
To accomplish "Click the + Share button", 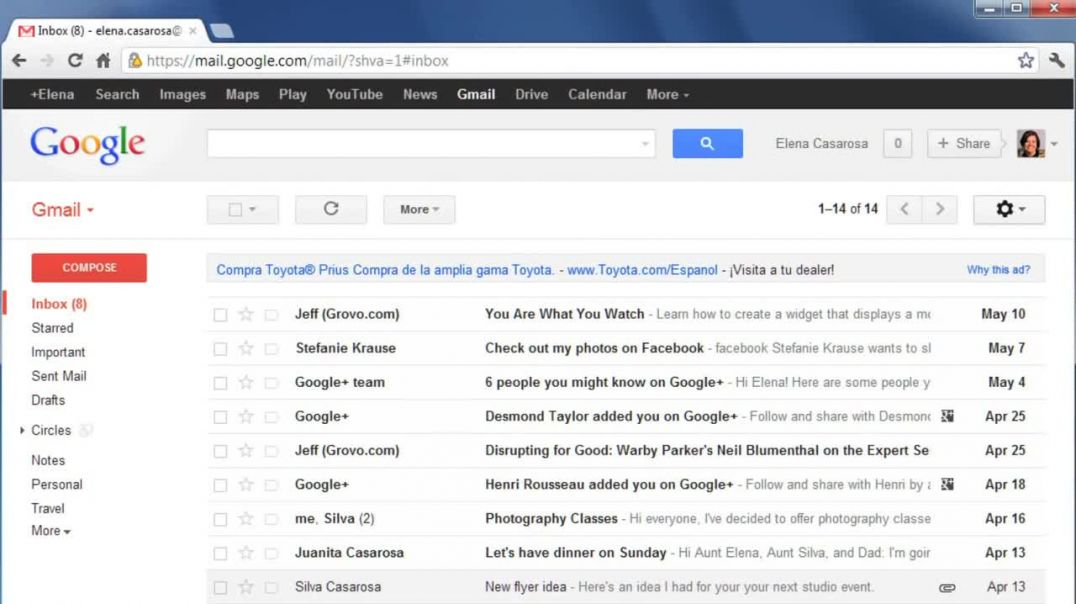I will 963,143.
